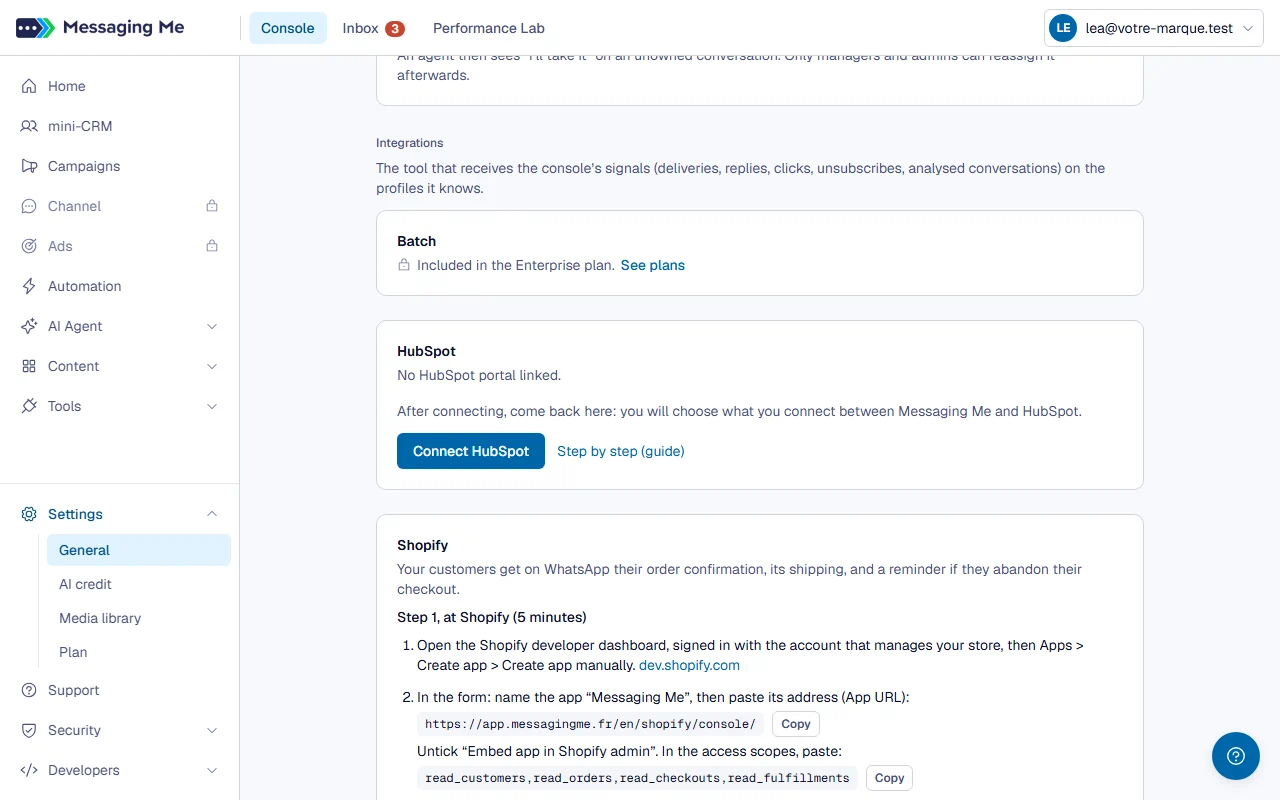The height and width of the screenshot is (800, 1280).
Task: Click the Security shield icon
Action: pyautogui.click(x=29, y=730)
